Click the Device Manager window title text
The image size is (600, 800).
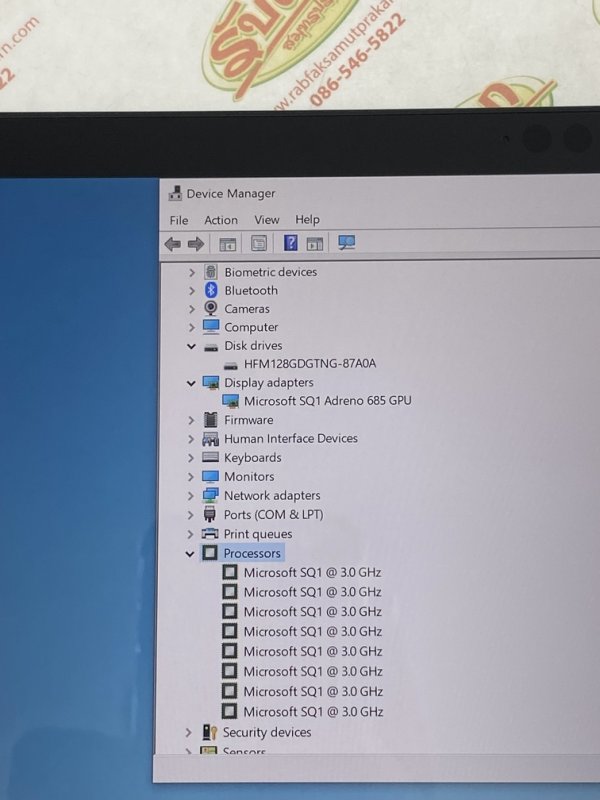coord(231,193)
